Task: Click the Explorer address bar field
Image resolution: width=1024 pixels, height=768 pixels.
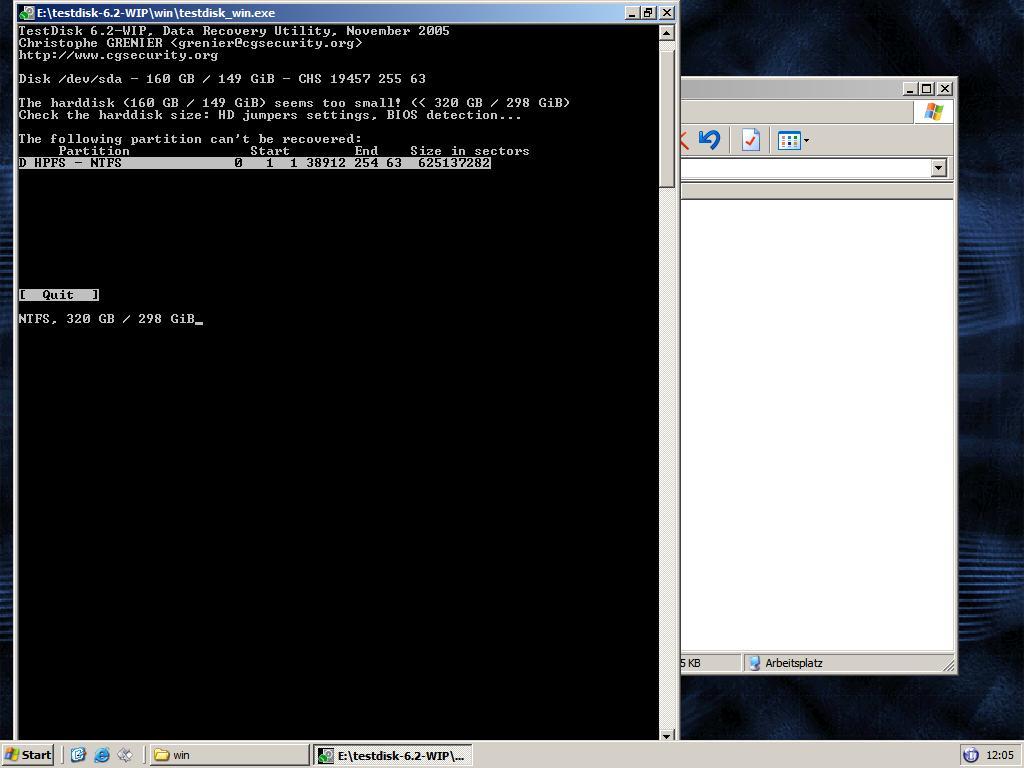Action: [x=807, y=168]
